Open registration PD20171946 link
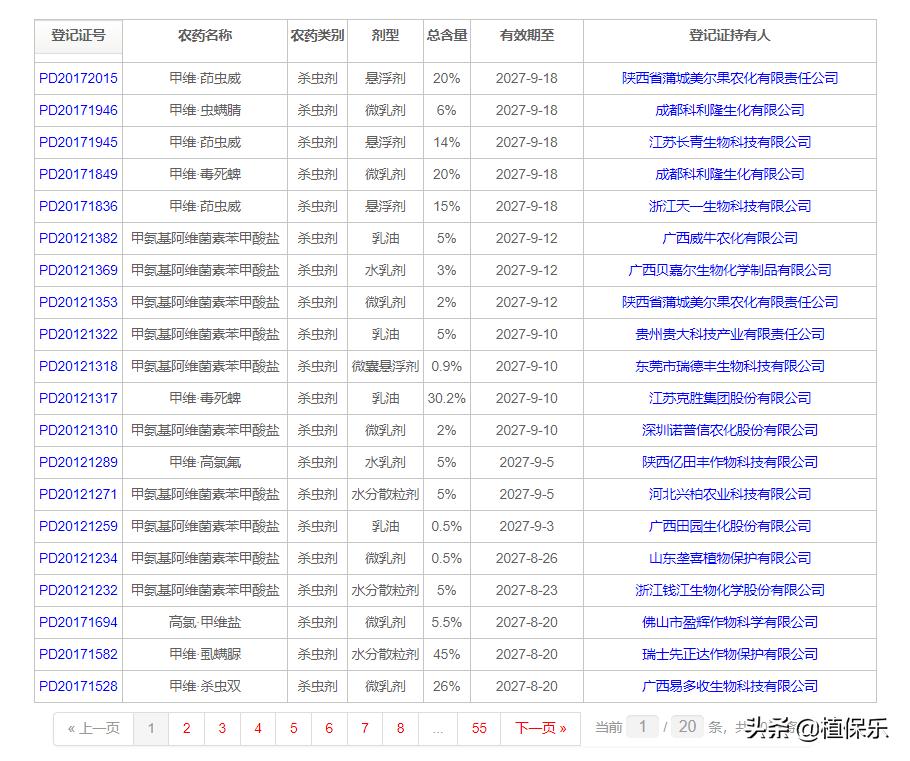The height and width of the screenshot is (761, 910). [78, 110]
